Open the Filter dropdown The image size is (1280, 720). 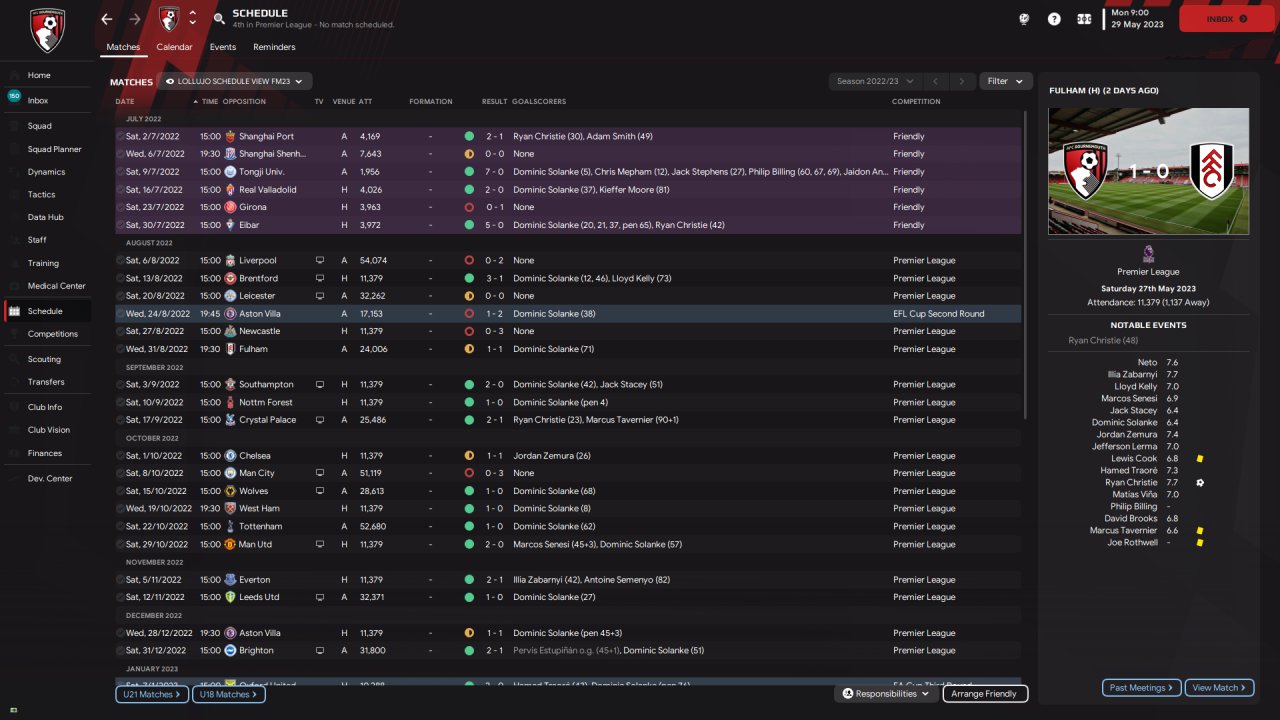(x=1006, y=81)
